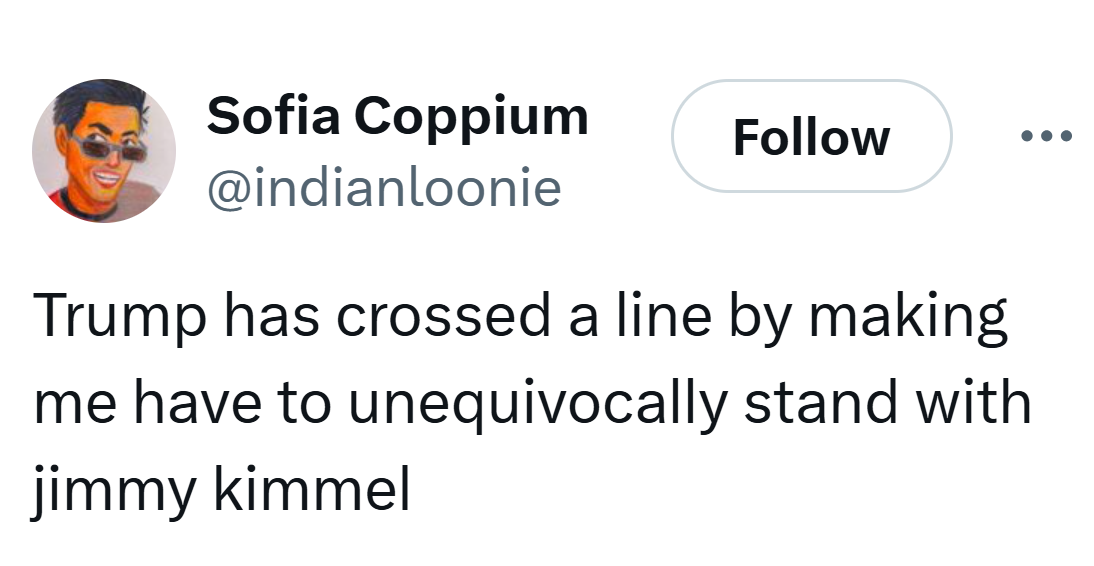
Task: Open Sofia Coppium's profile picture
Action: 104,151
